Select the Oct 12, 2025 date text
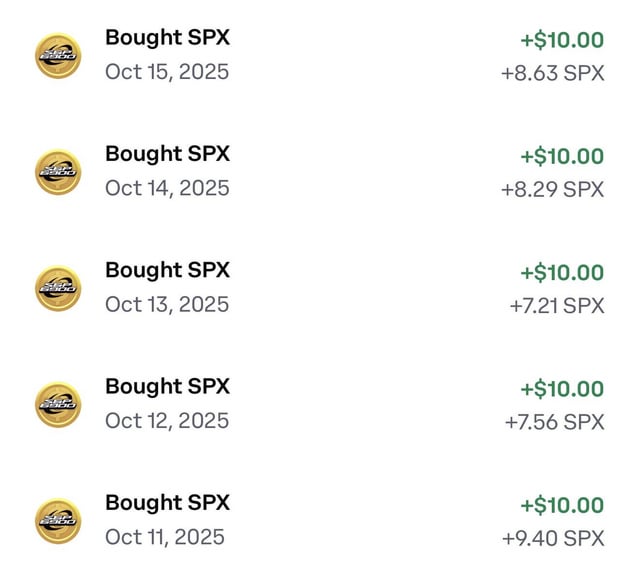 [x=167, y=420]
